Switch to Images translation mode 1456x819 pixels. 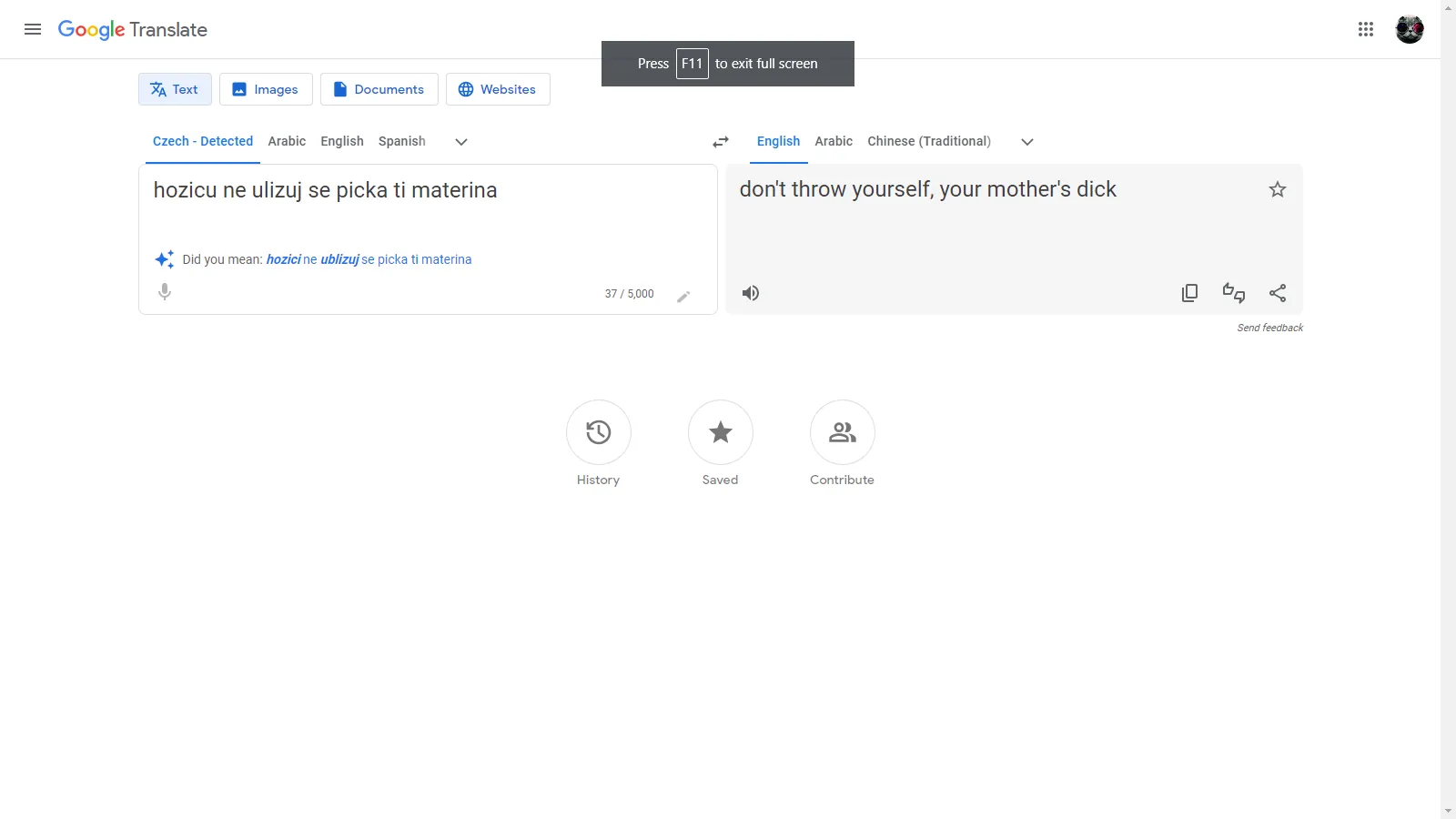click(x=266, y=89)
